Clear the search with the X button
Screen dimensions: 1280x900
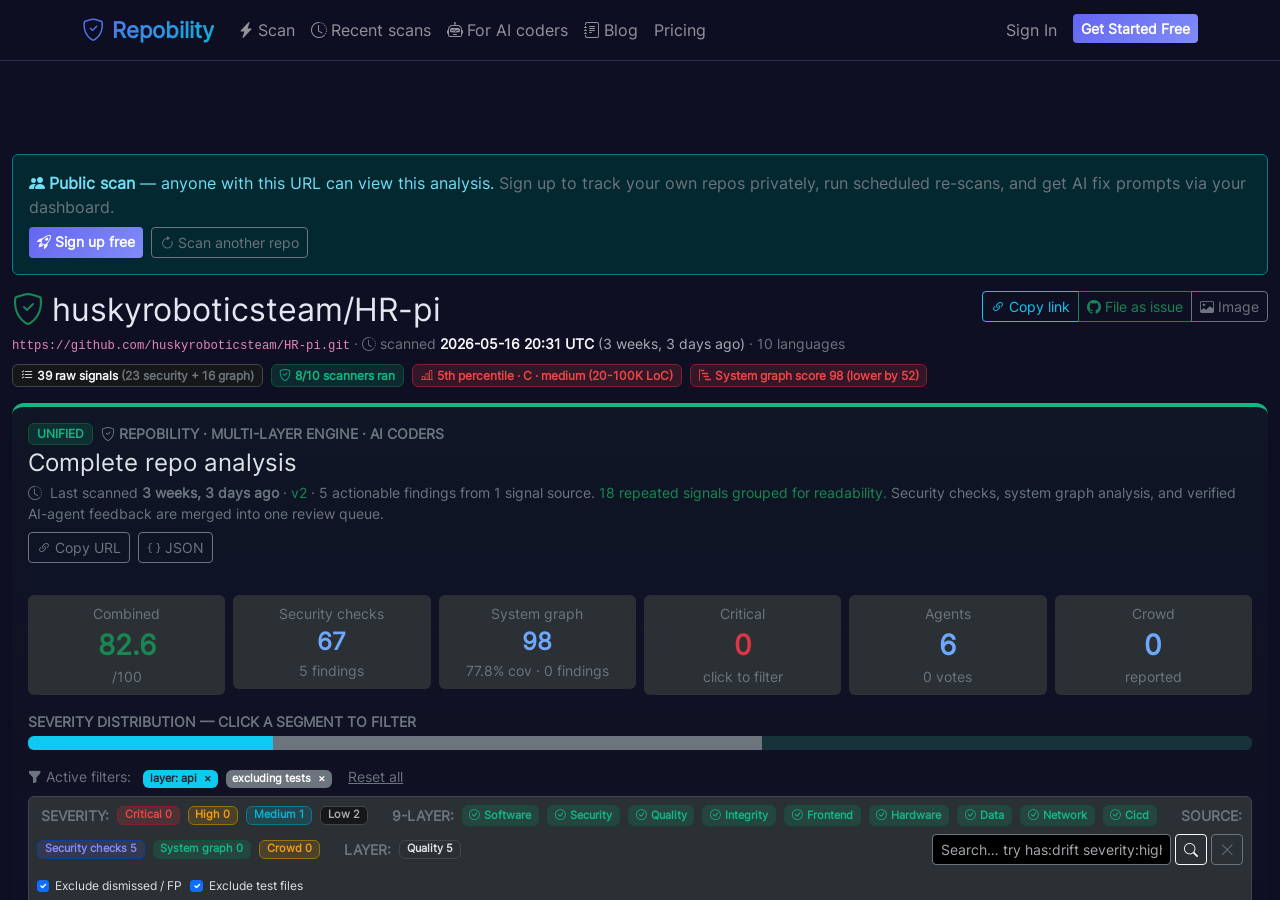1227,849
